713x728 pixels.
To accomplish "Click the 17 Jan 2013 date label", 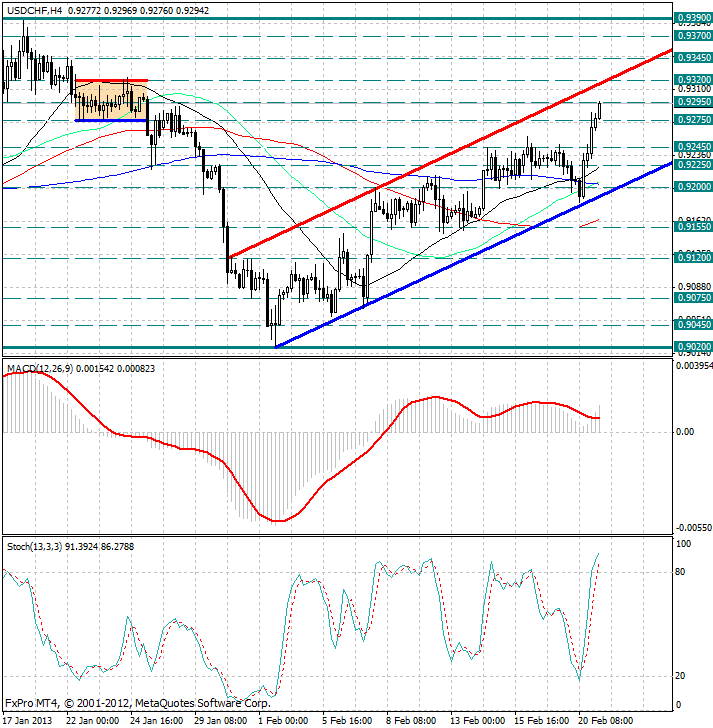I will (x=28, y=721).
